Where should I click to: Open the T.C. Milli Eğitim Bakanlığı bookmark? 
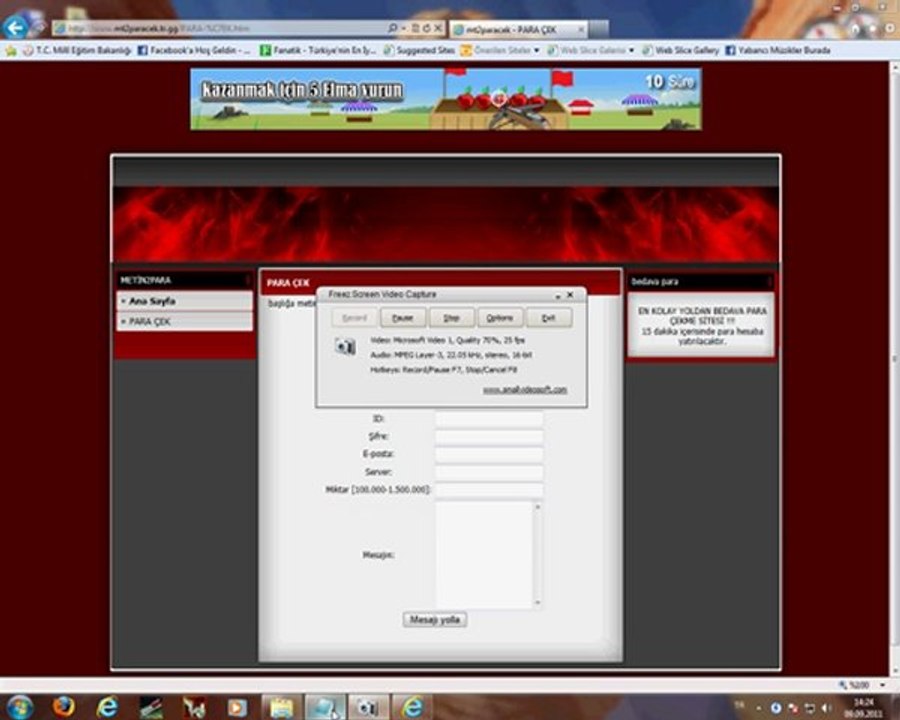coord(77,51)
